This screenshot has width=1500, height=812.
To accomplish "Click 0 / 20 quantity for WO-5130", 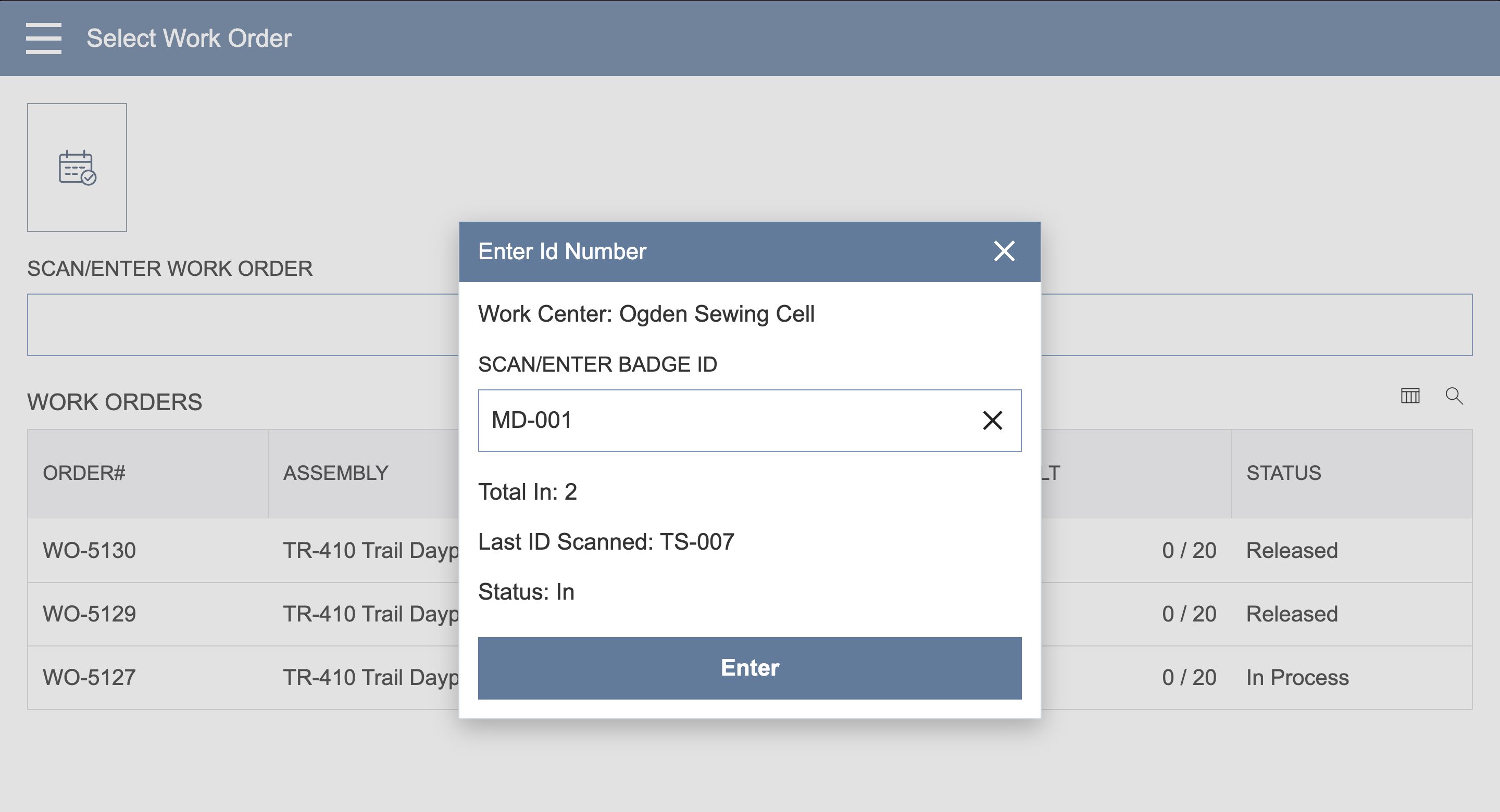I will click(x=1189, y=550).
